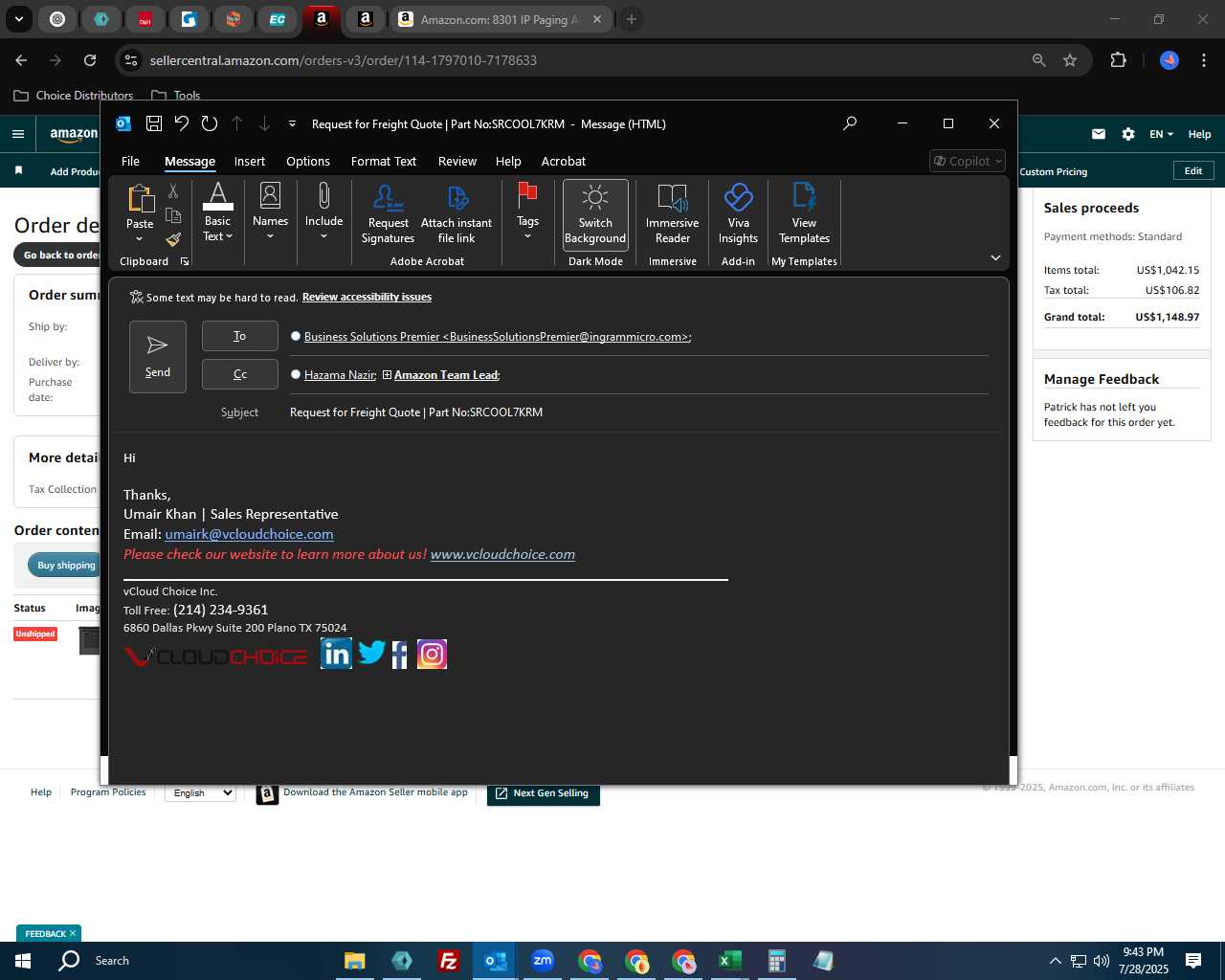Viewport: 1225px width, 980px height.
Task: Switch to the Acrobat tab
Action: click(x=564, y=161)
